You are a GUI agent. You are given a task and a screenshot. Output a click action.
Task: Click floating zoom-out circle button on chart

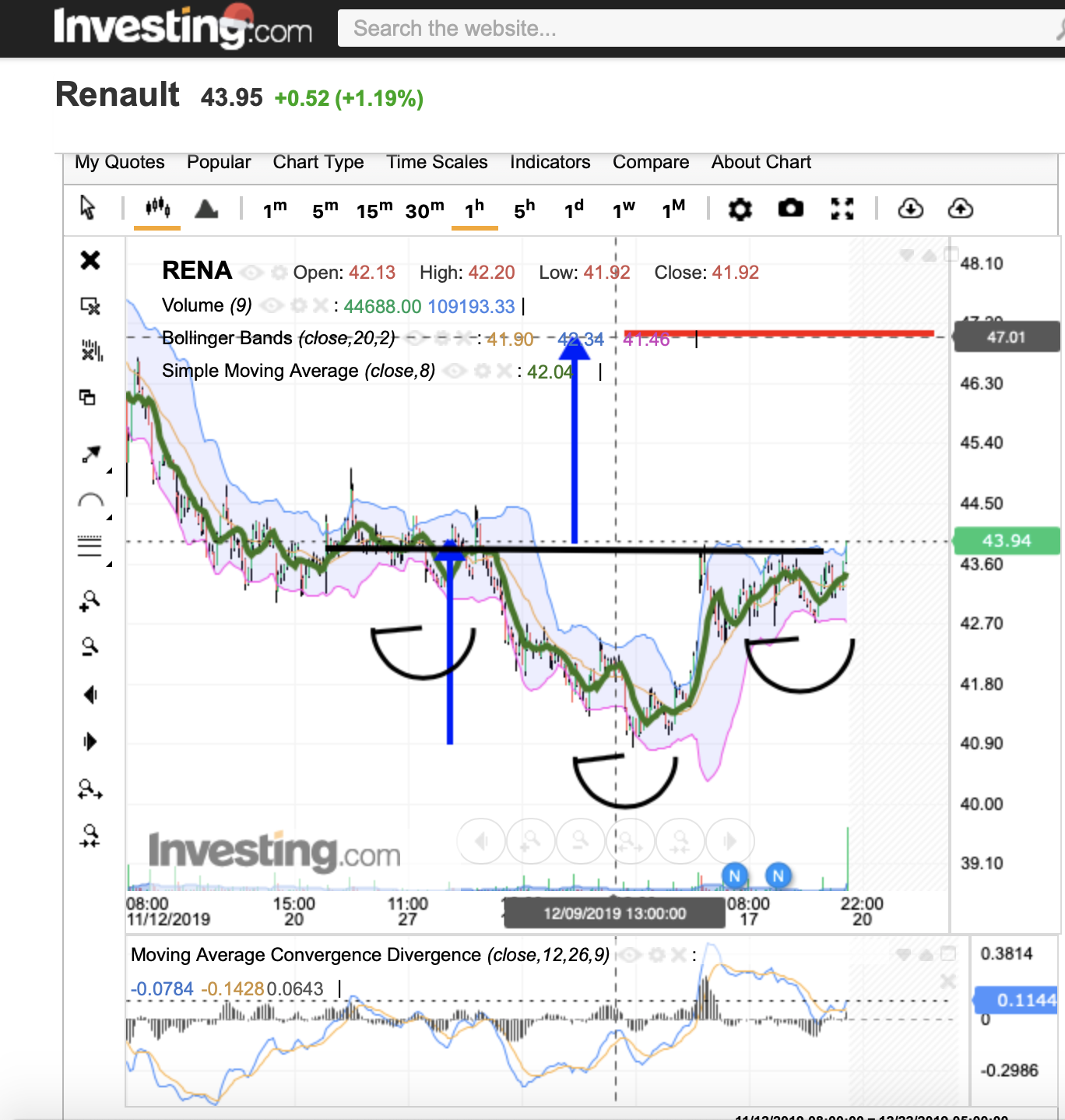[x=581, y=841]
